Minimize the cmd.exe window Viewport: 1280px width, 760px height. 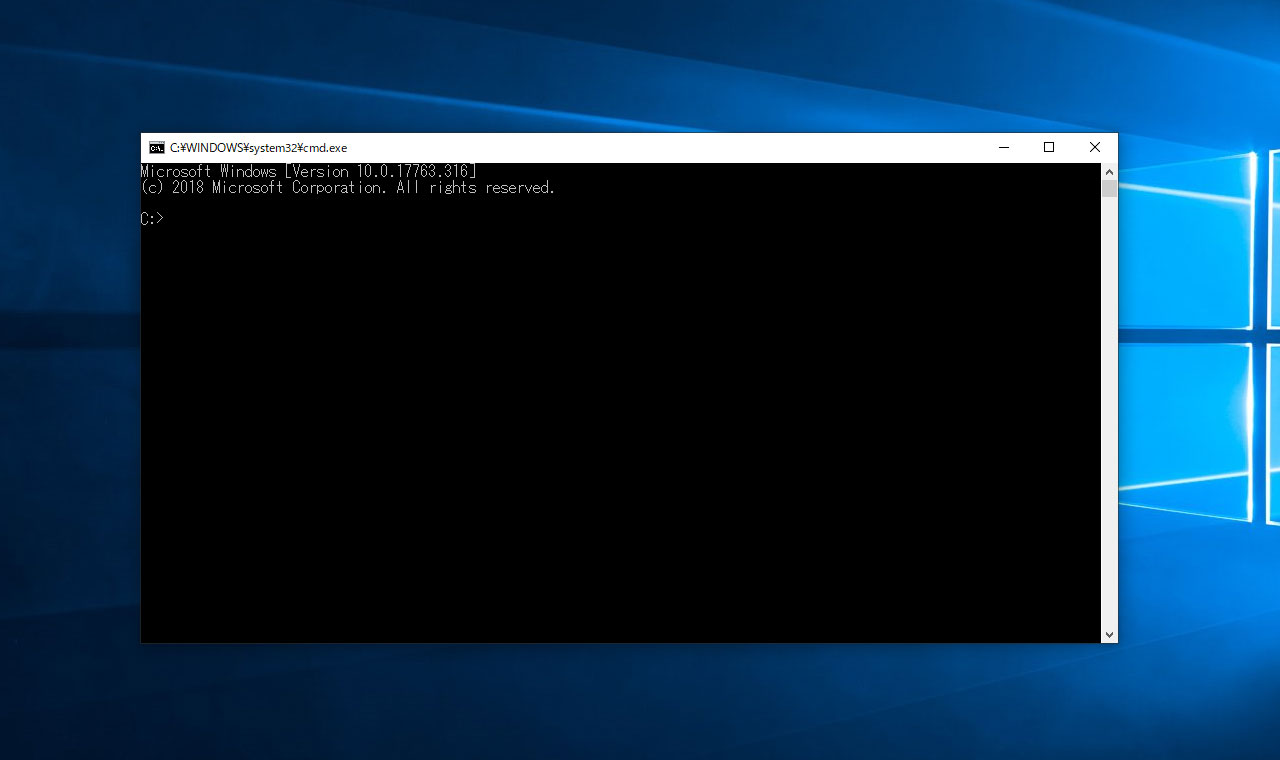pos(1004,148)
